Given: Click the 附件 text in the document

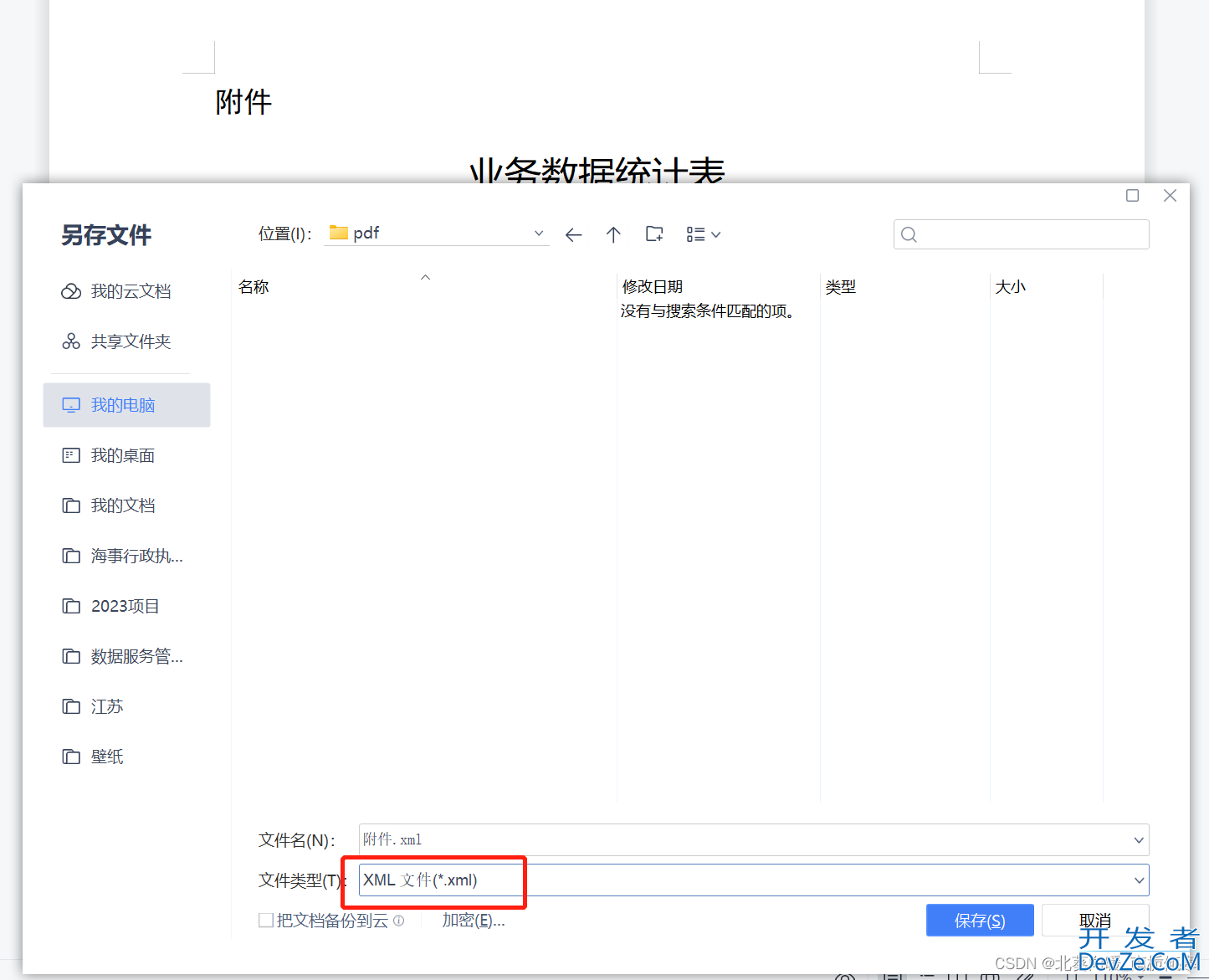Looking at the screenshot, I should point(243,102).
